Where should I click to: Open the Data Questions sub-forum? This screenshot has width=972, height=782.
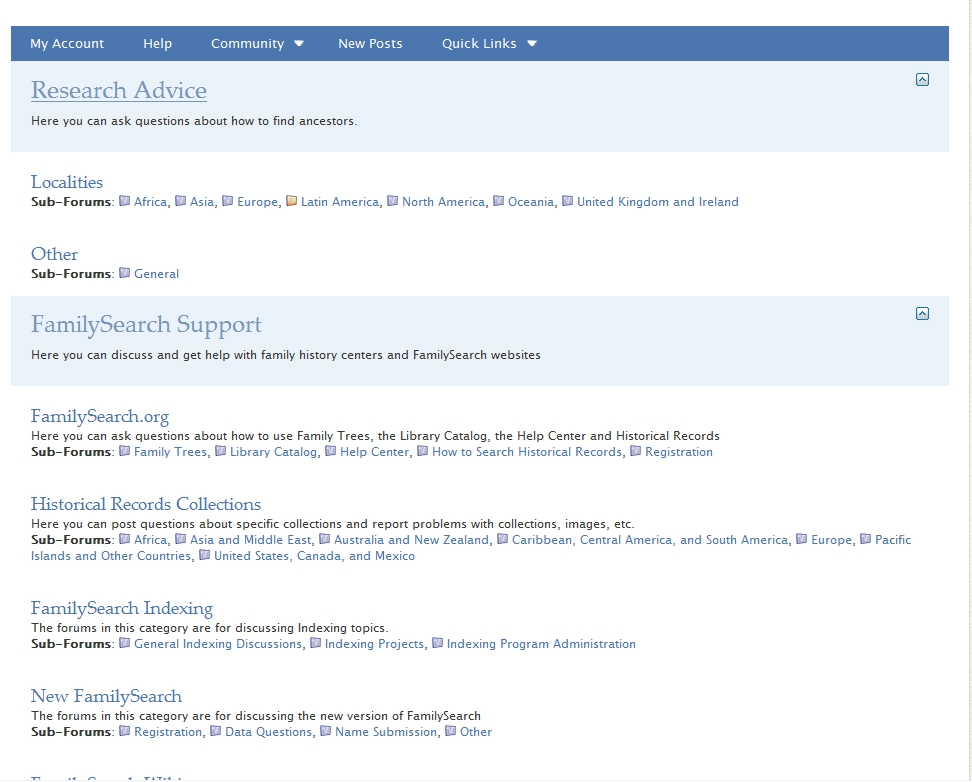pos(268,732)
